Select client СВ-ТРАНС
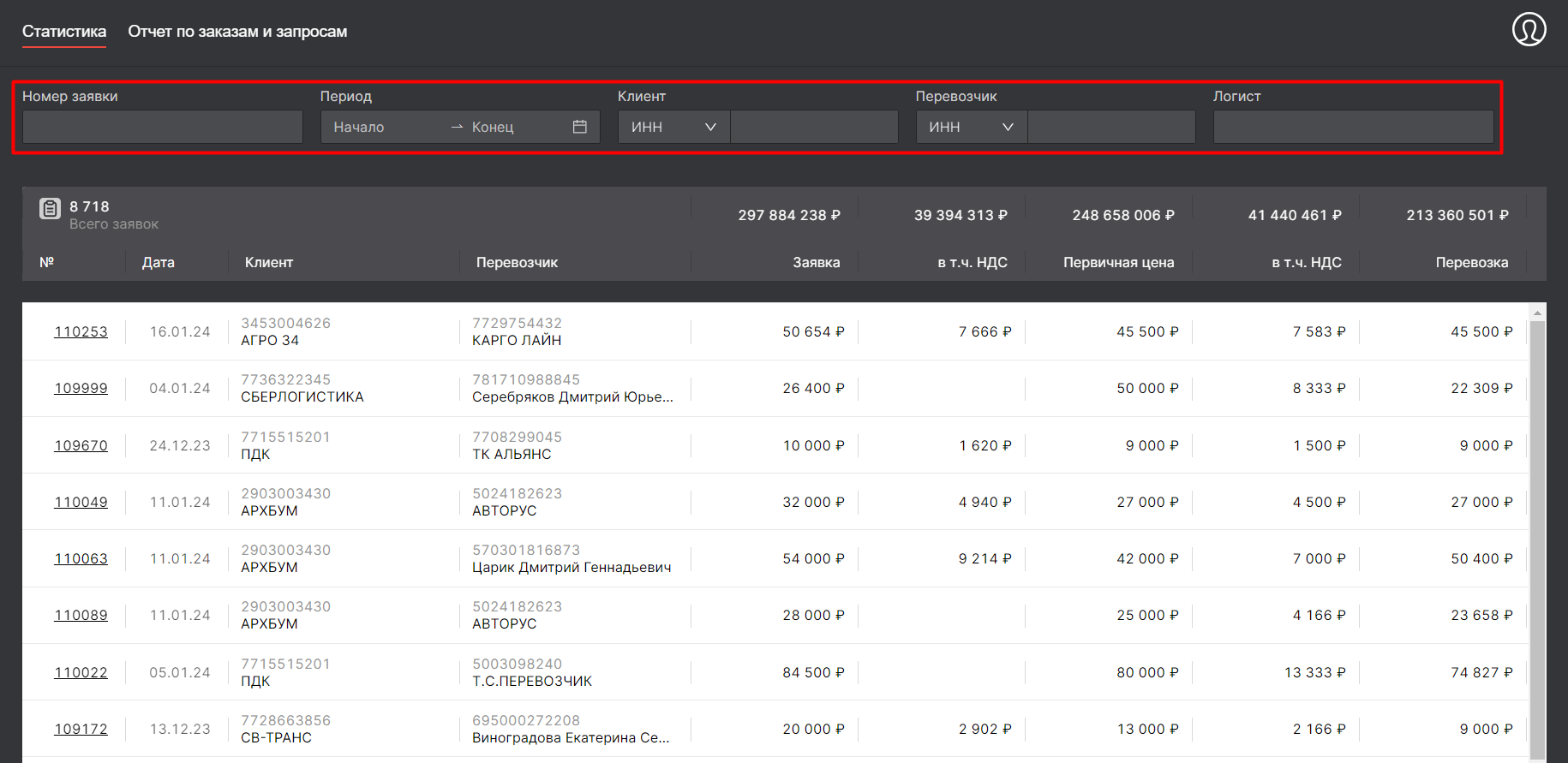Viewport: 1568px width, 763px height. click(276, 737)
